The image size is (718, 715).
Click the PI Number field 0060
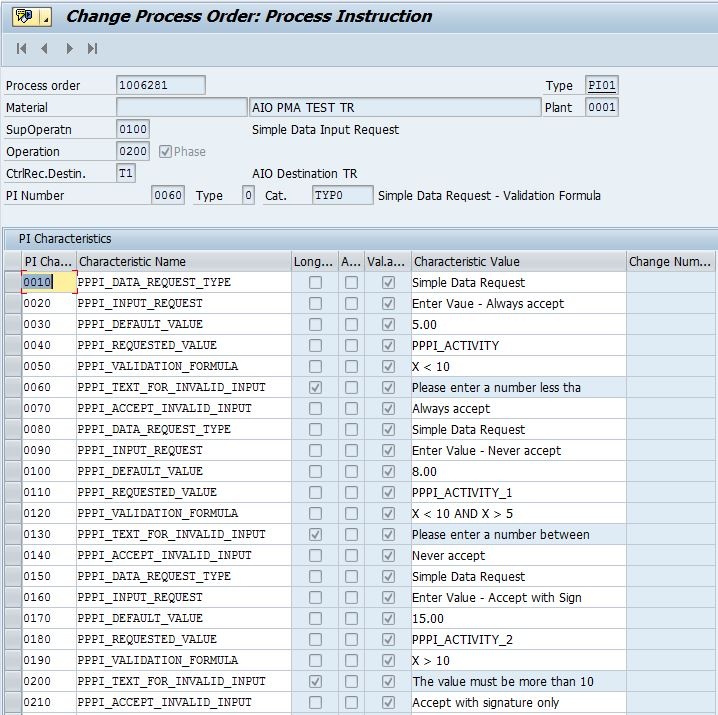(168, 195)
